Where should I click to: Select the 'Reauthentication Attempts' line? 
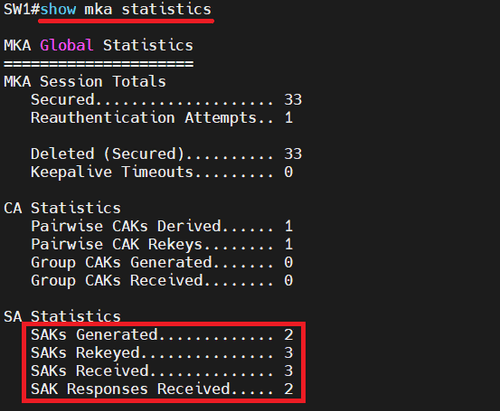(162, 118)
